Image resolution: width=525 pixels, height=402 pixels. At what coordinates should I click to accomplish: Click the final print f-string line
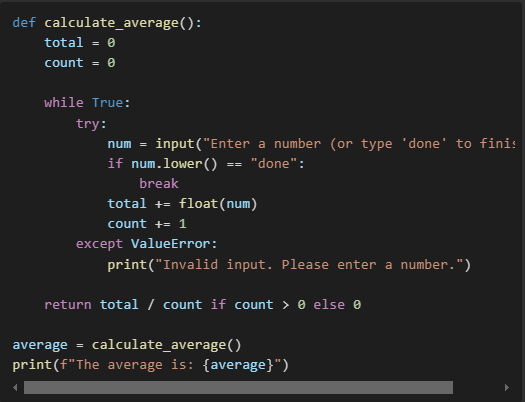(150, 365)
